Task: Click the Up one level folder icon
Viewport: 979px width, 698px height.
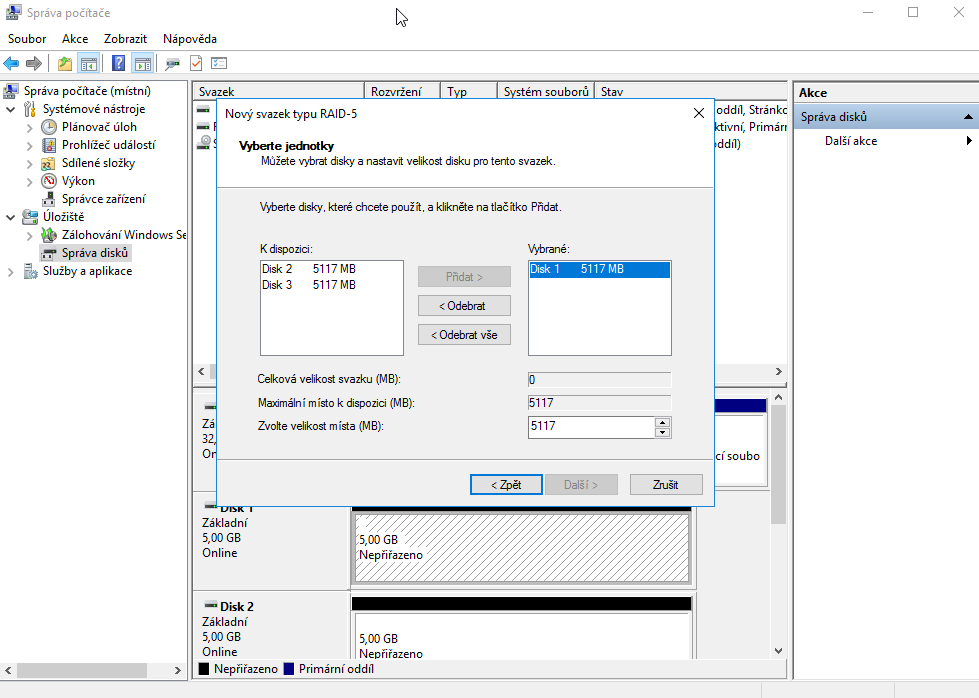Action: tap(65, 64)
